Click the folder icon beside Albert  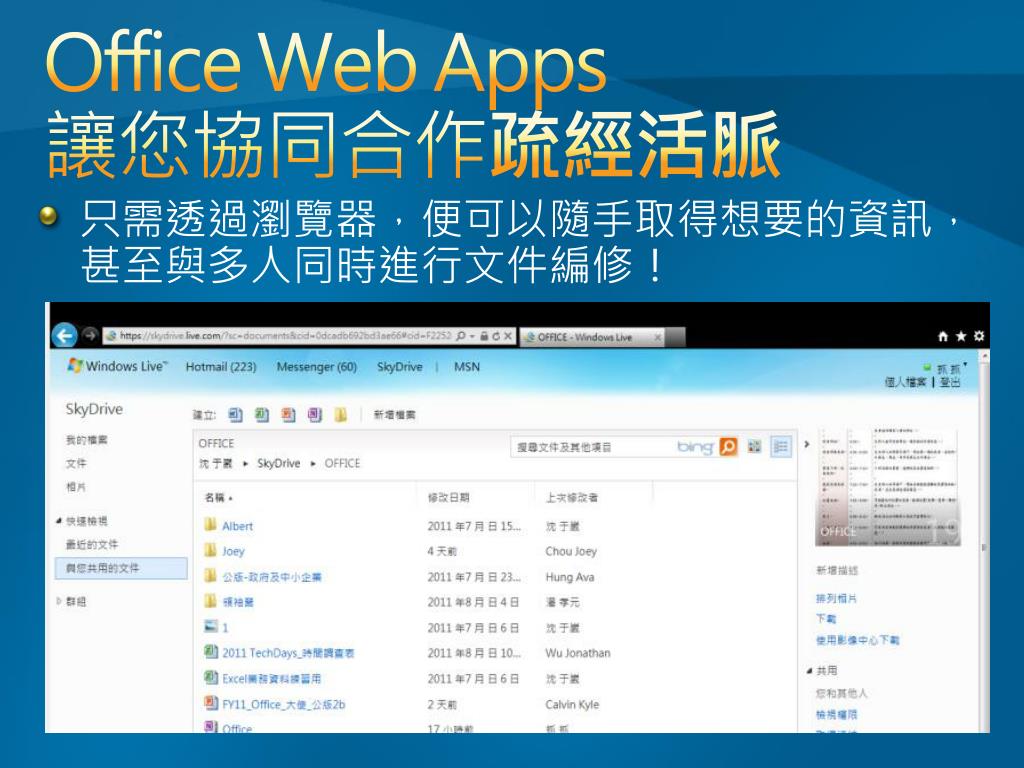click(x=210, y=524)
